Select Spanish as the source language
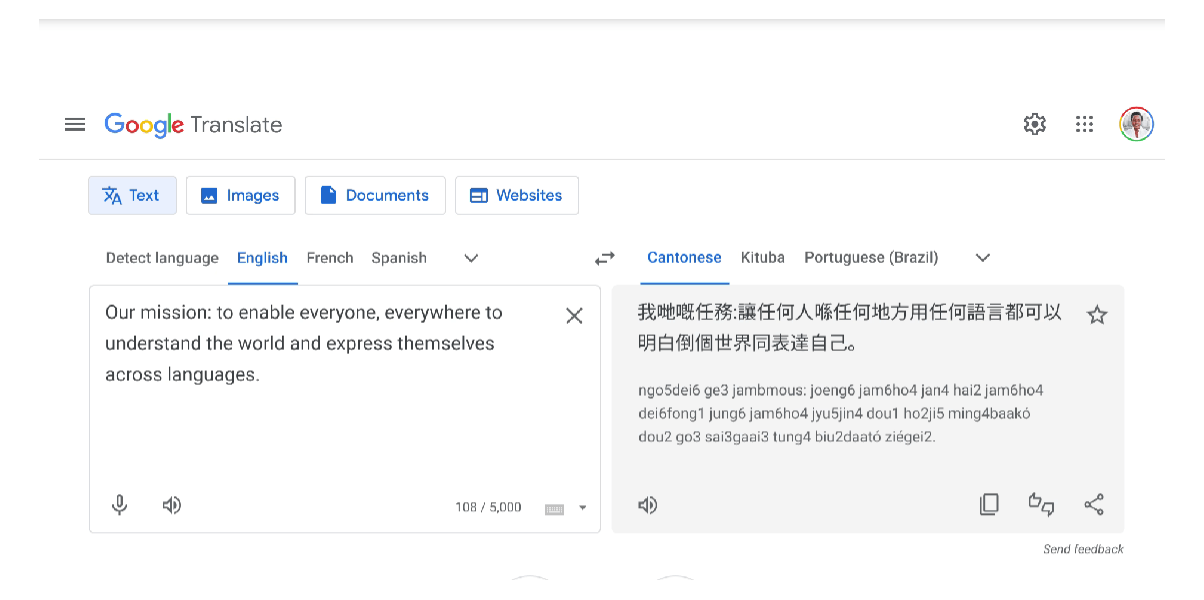This screenshot has height=600, width=1204. pyautogui.click(x=398, y=257)
